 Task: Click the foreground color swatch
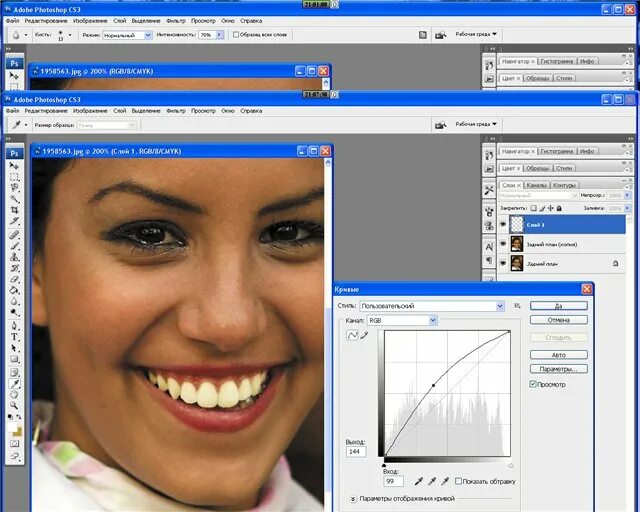(12, 427)
